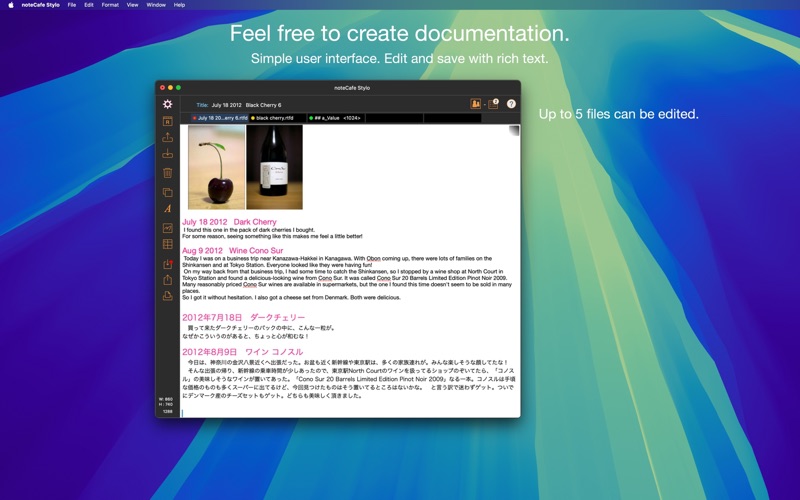The height and width of the screenshot is (500, 800).
Task: Click the overlapping squares copy icon
Action: click(167, 192)
